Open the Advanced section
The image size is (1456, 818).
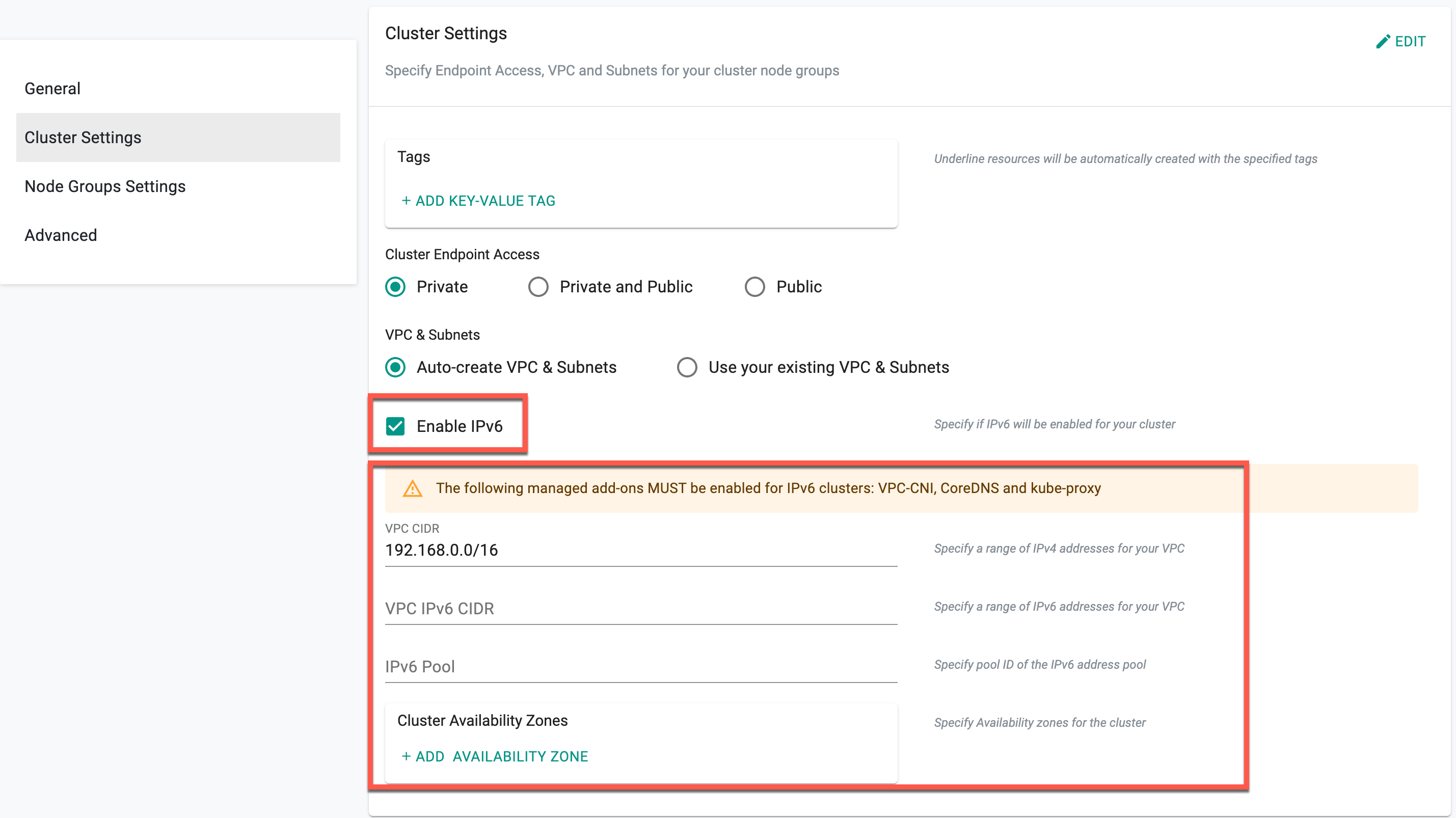pyautogui.click(x=178, y=235)
